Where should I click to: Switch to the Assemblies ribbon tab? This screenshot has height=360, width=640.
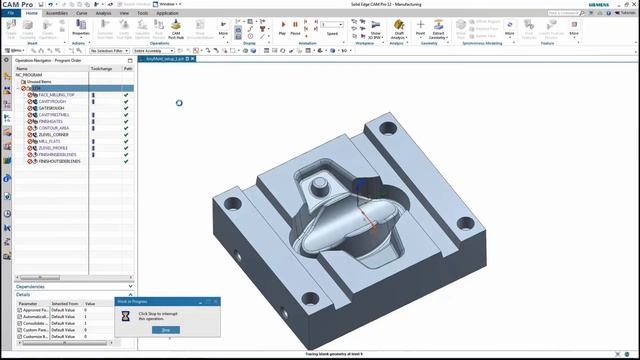pos(57,13)
